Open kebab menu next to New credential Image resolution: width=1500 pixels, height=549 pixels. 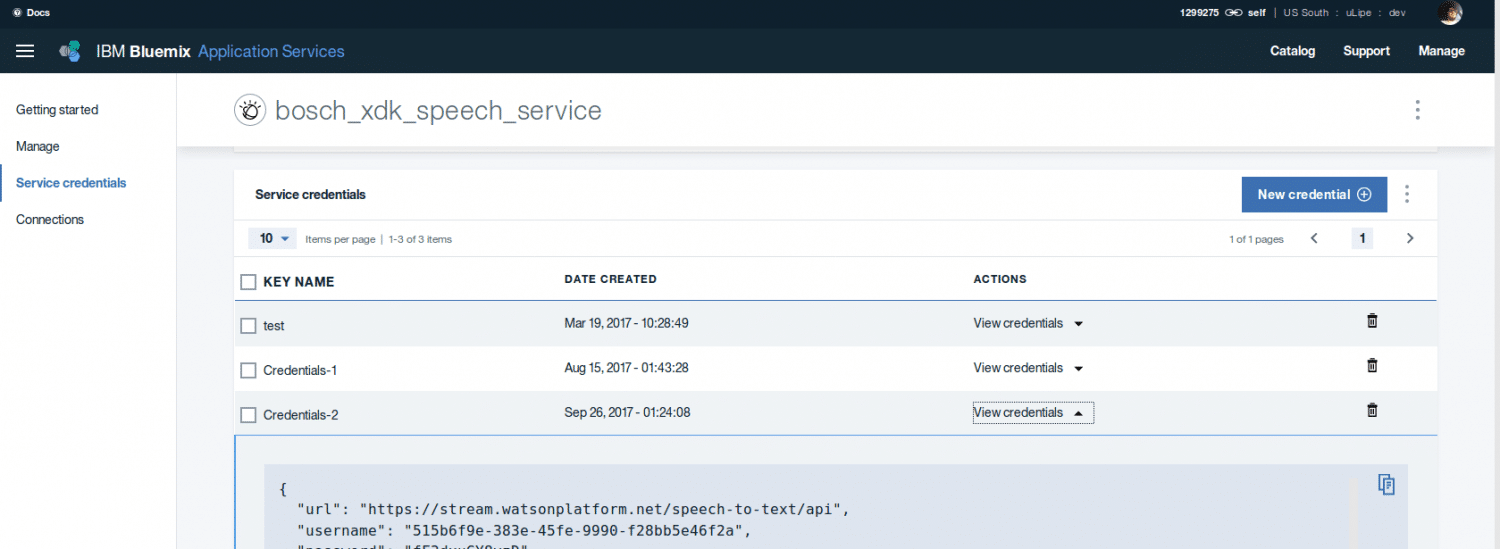point(1407,194)
